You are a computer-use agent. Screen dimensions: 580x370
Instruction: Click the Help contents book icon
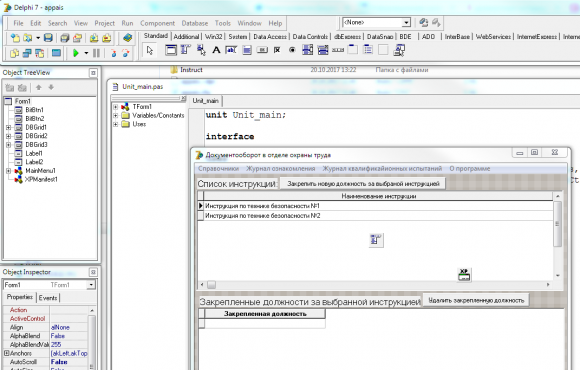[128, 38]
